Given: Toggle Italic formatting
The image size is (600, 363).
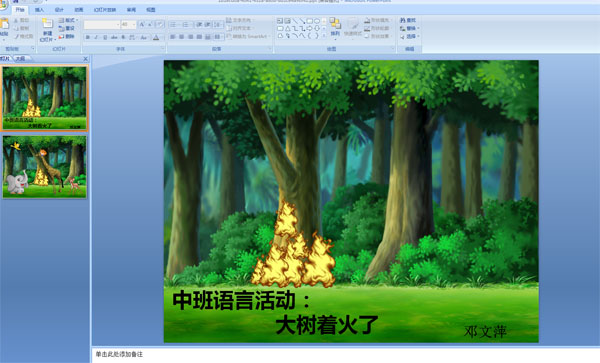Looking at the screenshot, I should pos(96,37).
